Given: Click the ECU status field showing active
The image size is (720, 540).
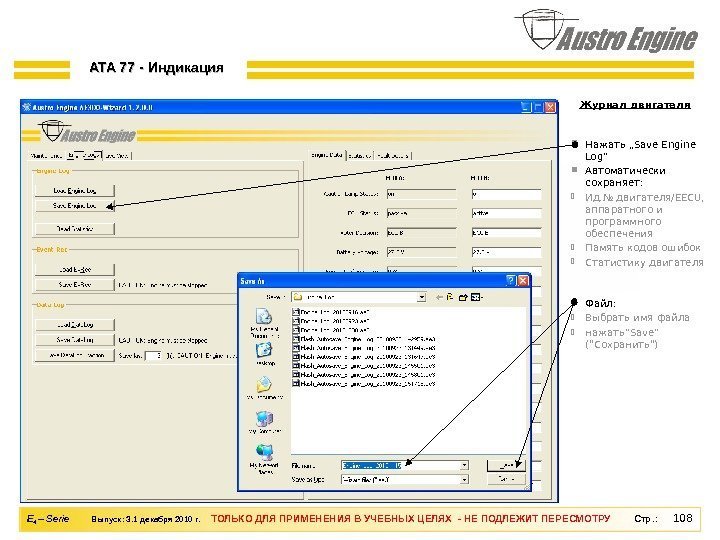Looking at the screenshot, I should pos(506,213).
